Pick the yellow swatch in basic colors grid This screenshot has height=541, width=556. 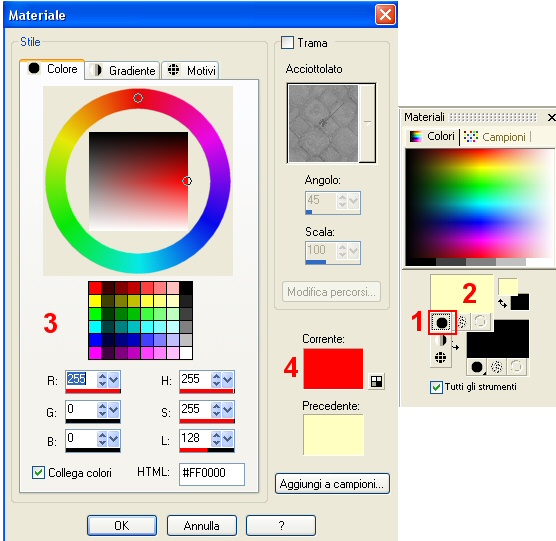(x=95, y=301)
